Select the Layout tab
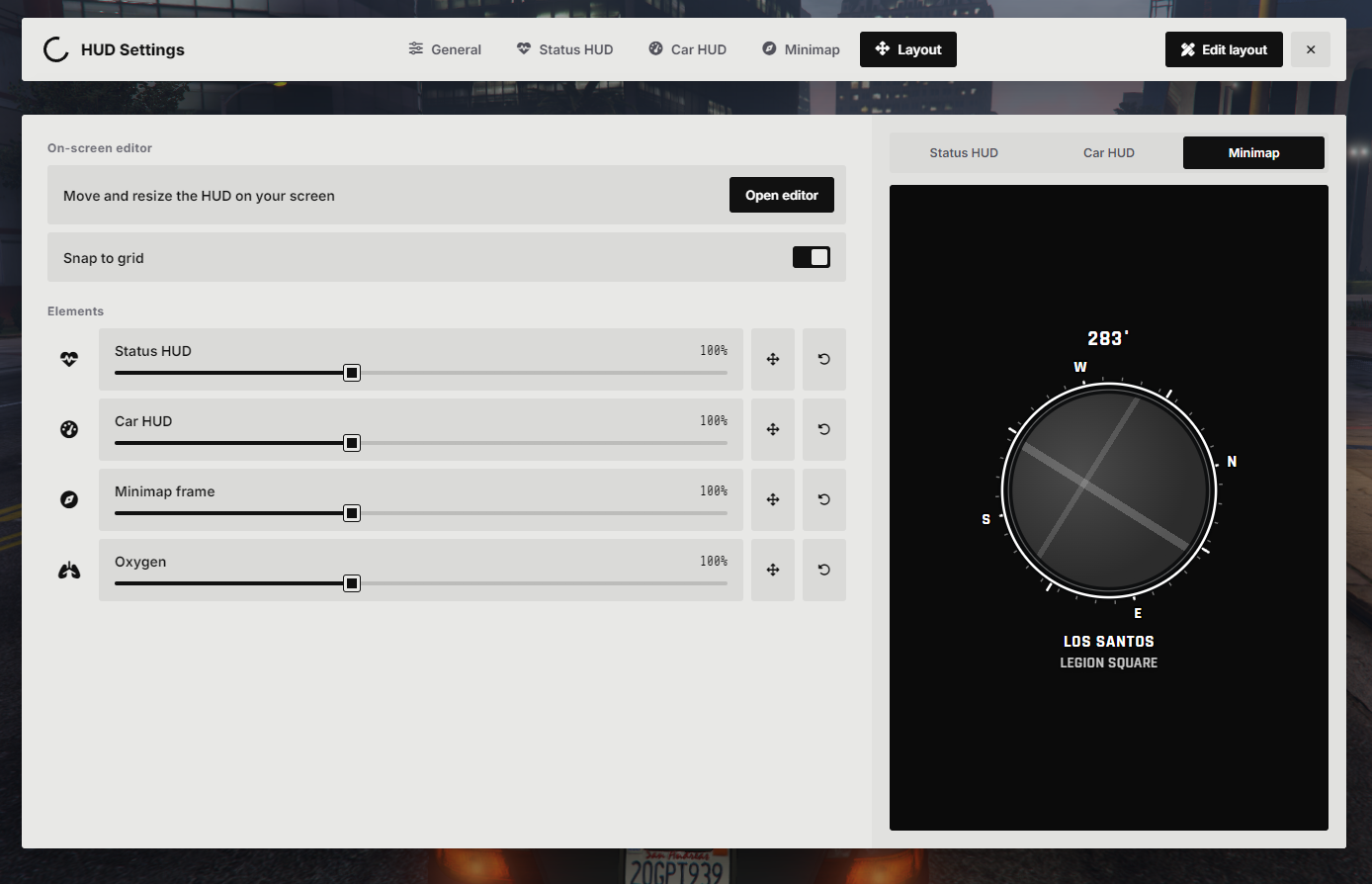Image resolution: width=1372 pixels, height=884 pixels. [x=908, y=49]
